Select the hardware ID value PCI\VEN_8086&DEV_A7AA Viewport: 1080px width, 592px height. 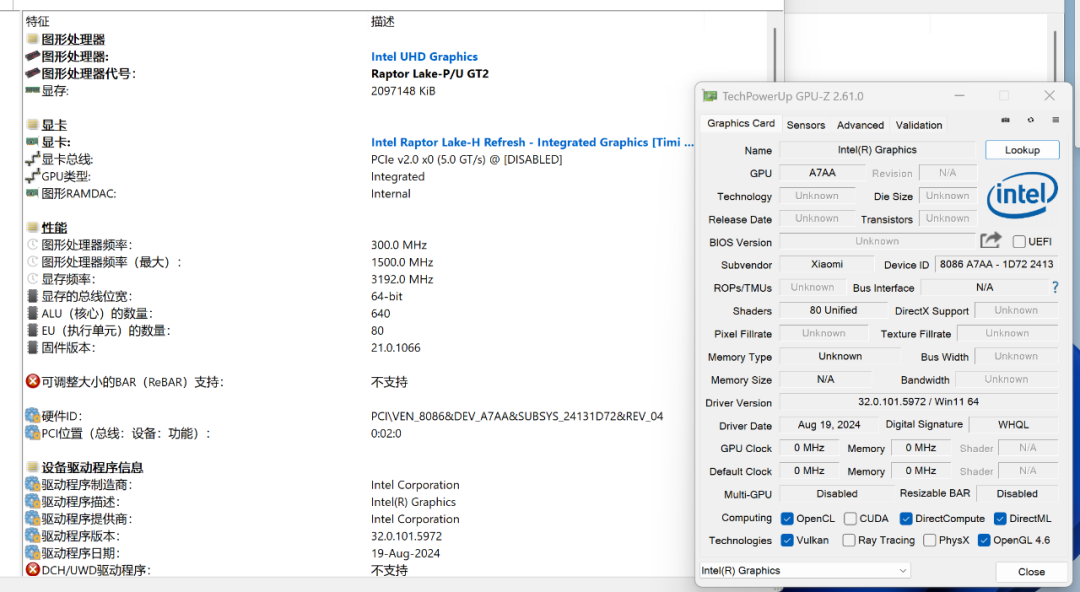click(x=517, y=416)
